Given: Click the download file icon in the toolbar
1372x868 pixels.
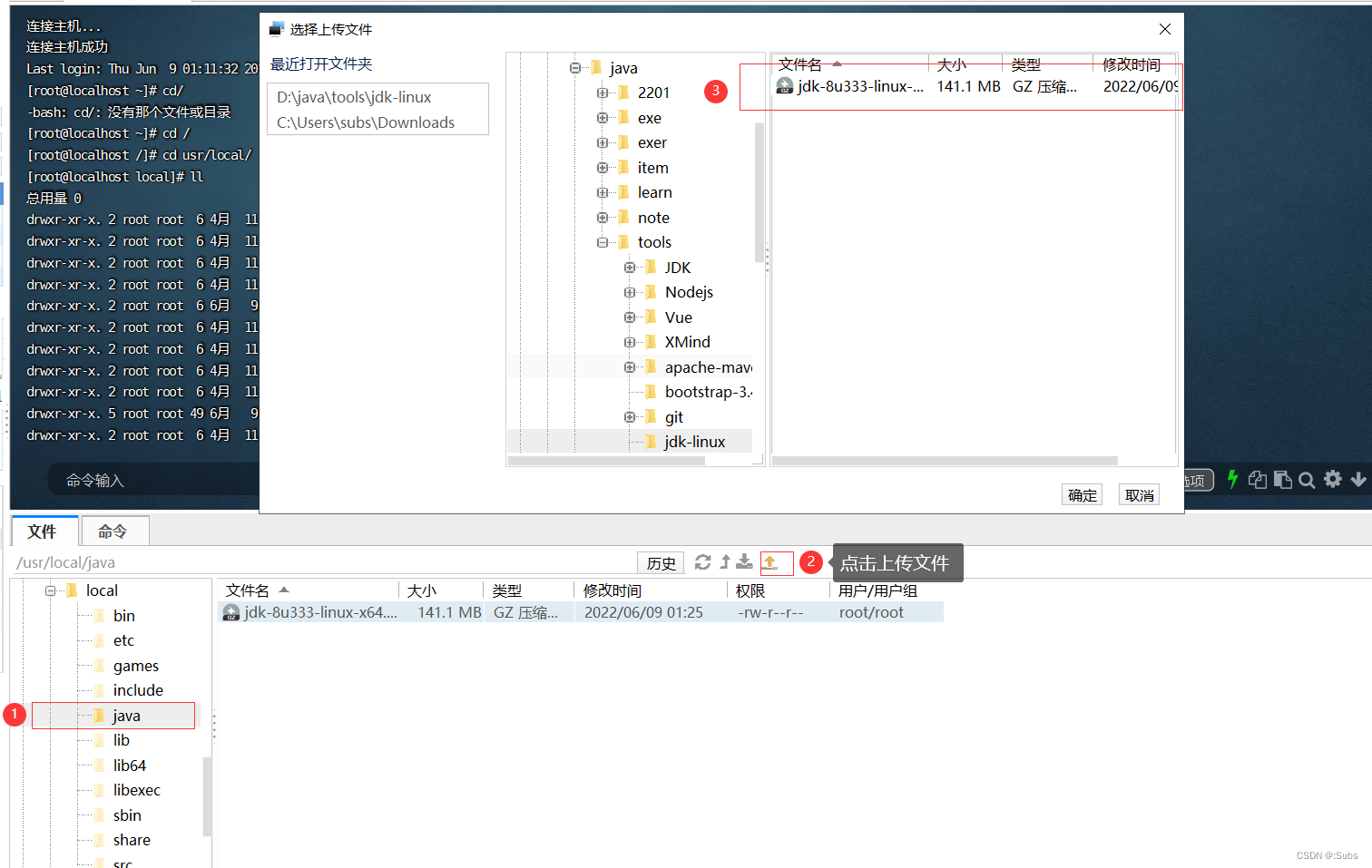Looking at the screenshot, I should tap(744, 562).
